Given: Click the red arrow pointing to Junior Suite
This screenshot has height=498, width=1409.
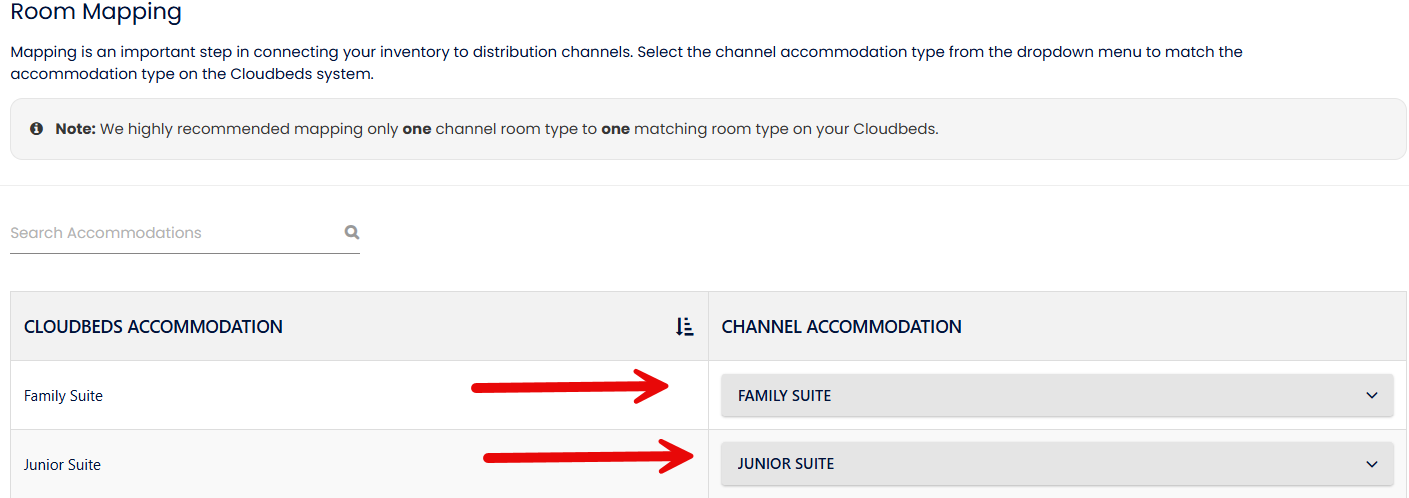Looking at the screenshot, I should point(588,457).
